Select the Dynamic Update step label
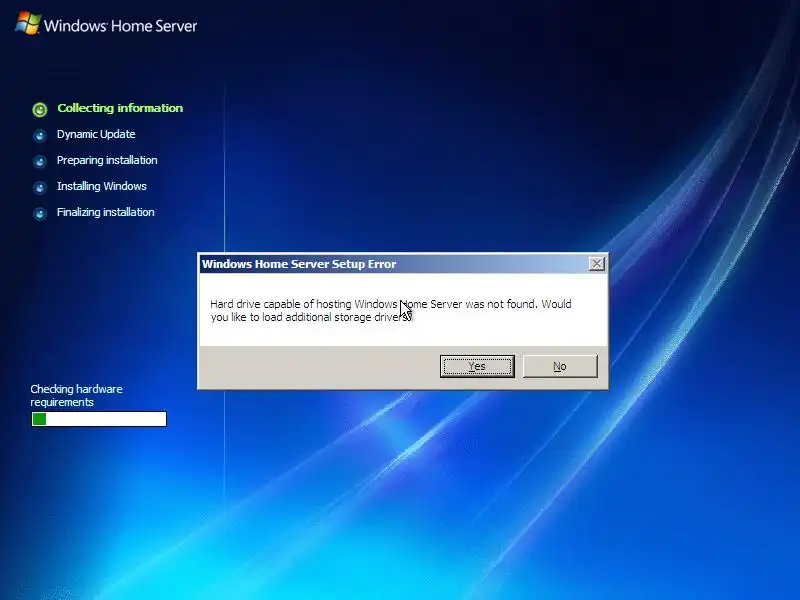 click(x=96, y=134)
